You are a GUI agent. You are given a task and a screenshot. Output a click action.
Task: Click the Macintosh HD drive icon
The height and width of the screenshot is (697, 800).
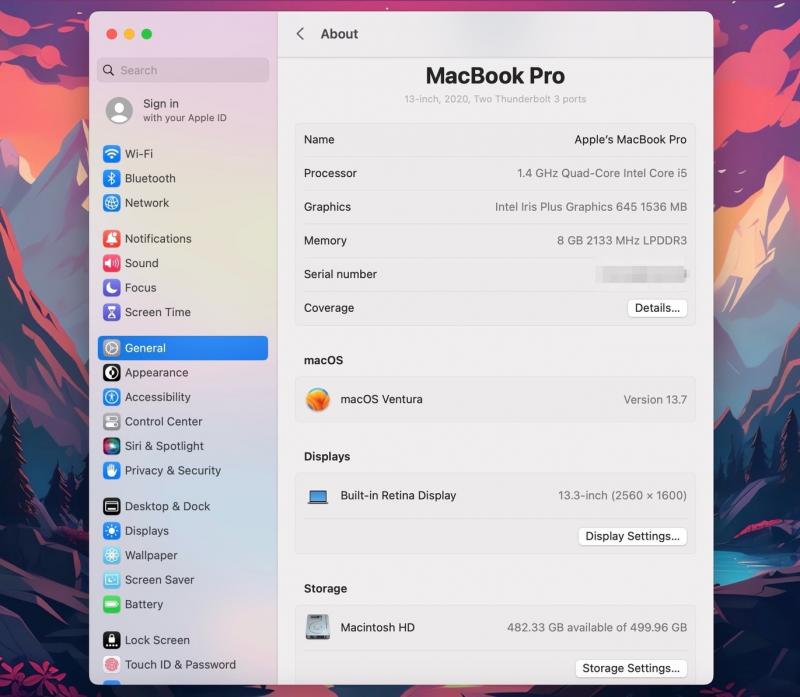coord(317,627)
